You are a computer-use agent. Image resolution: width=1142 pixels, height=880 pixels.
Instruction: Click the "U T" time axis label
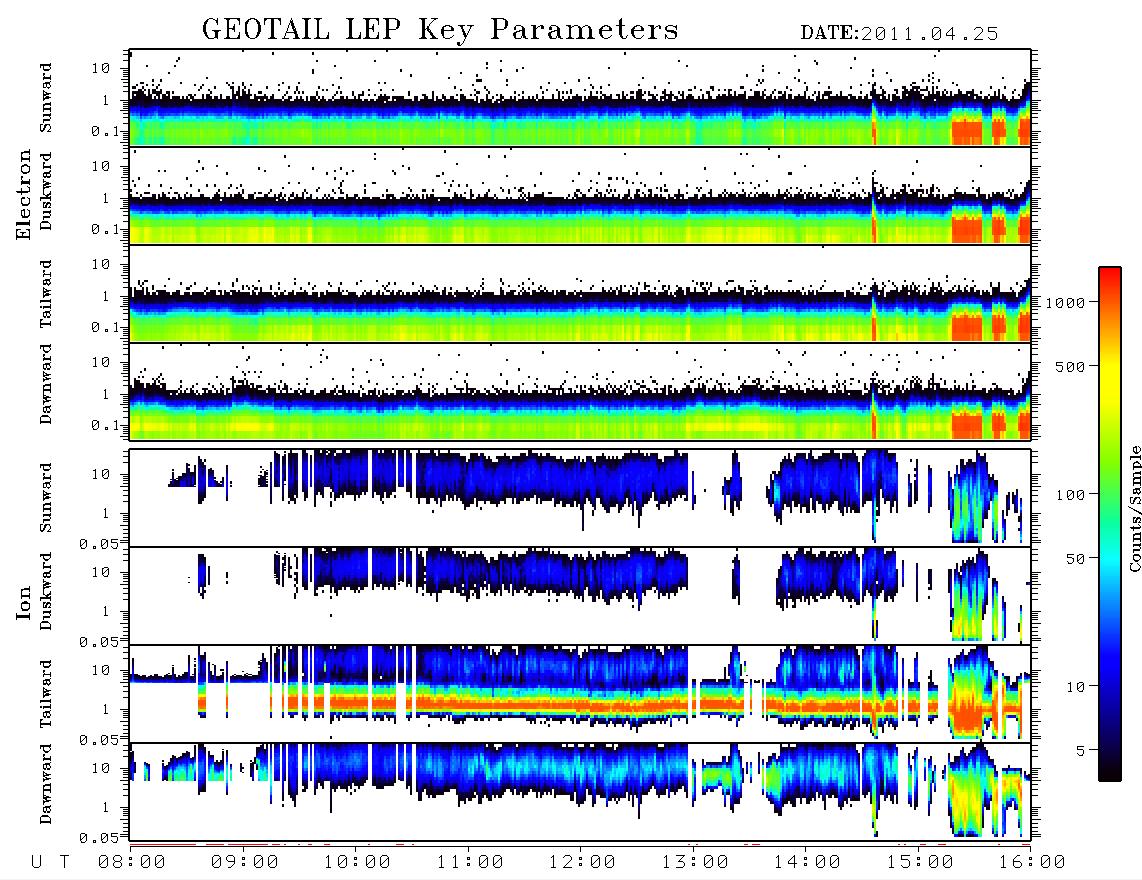click(50, 863)
